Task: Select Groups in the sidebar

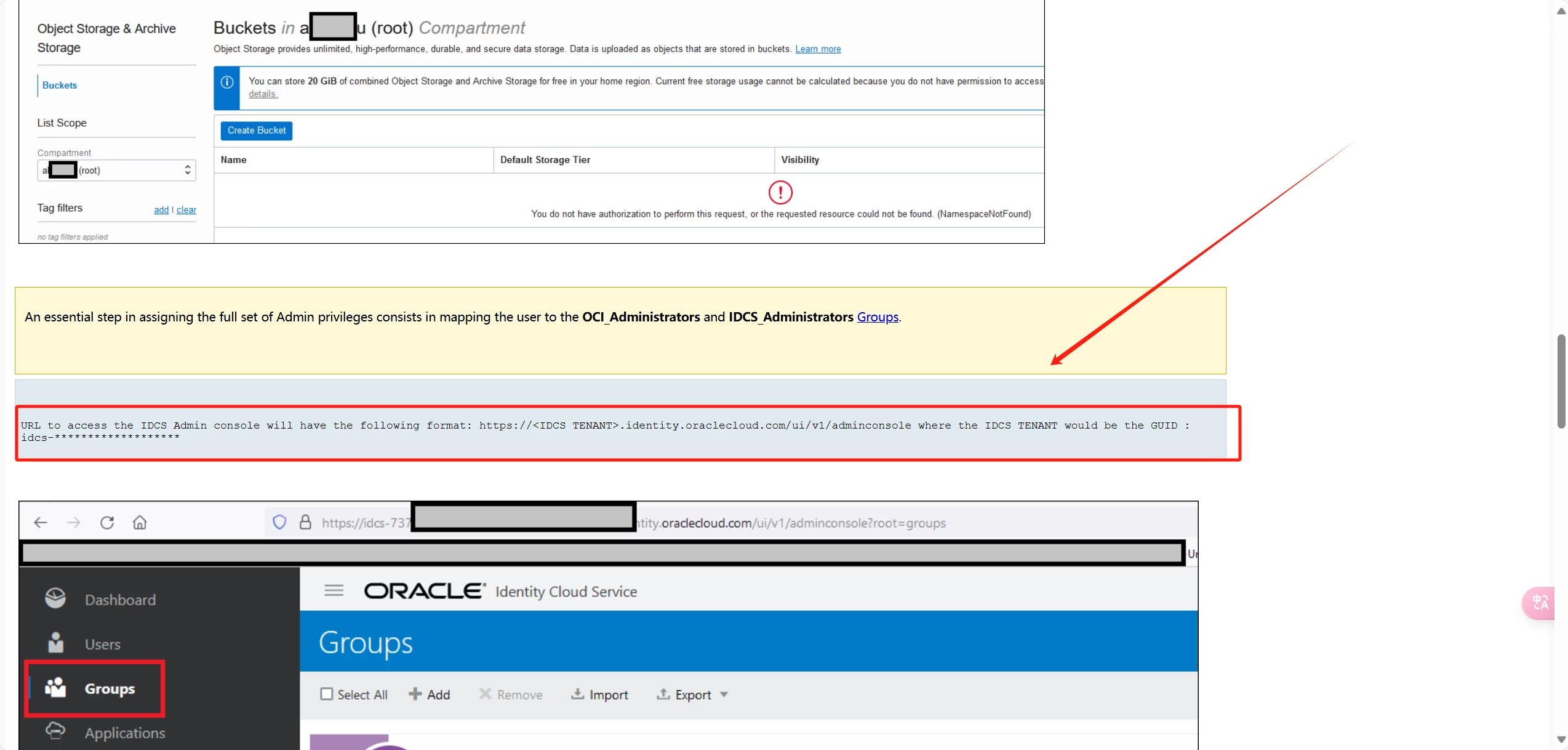Action: coord(109,688)
